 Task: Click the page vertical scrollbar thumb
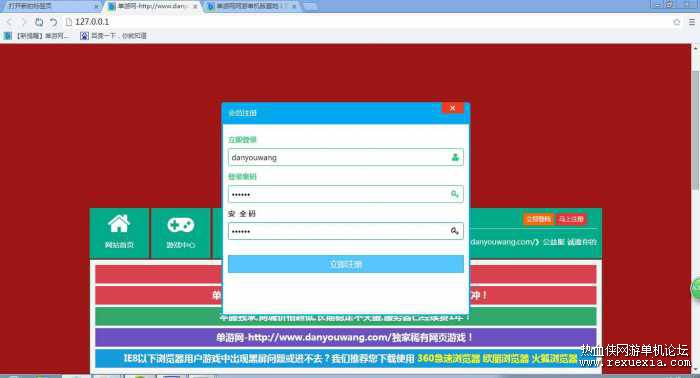pyautogui.click(x=695, y=129)
